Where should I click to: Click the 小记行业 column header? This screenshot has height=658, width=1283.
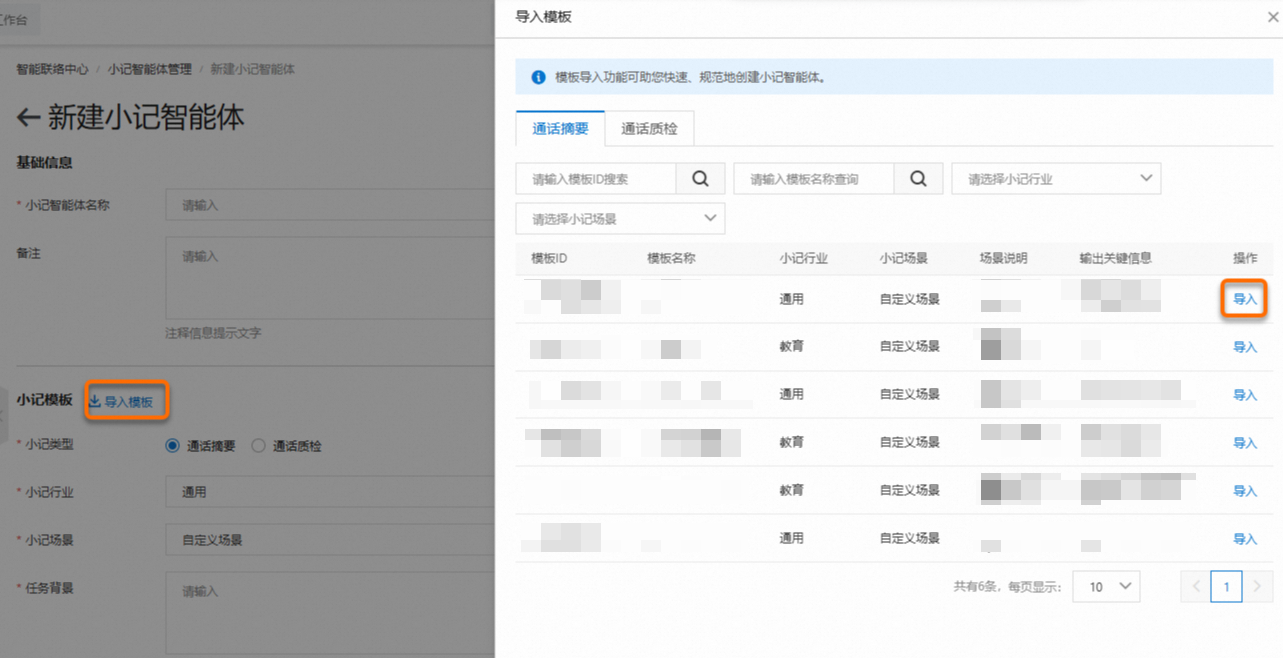(804, 258)
